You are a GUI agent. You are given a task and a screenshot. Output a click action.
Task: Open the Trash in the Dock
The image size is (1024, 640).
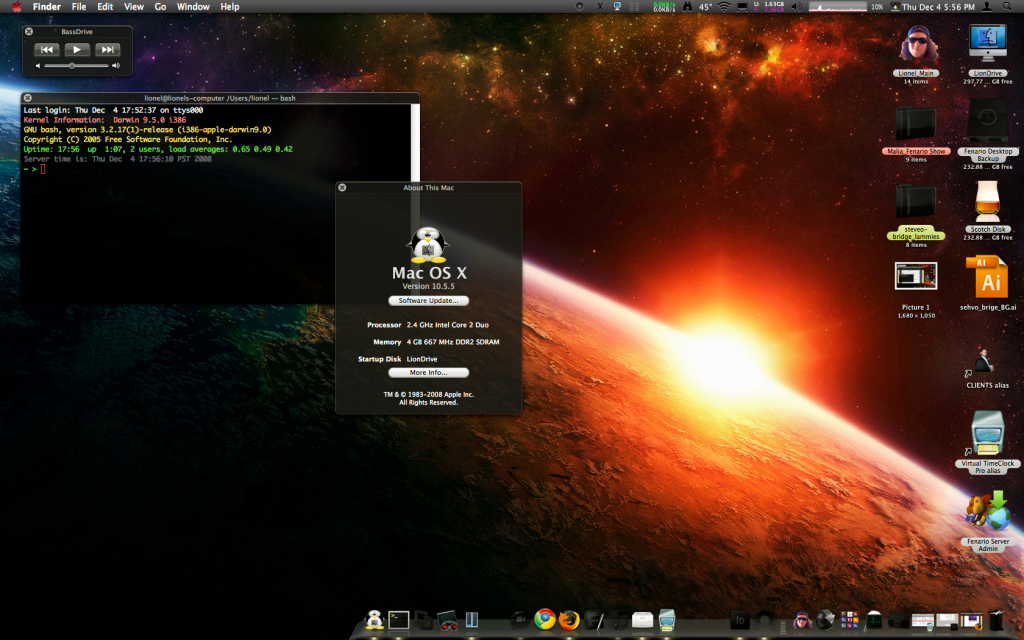[995, 620]
